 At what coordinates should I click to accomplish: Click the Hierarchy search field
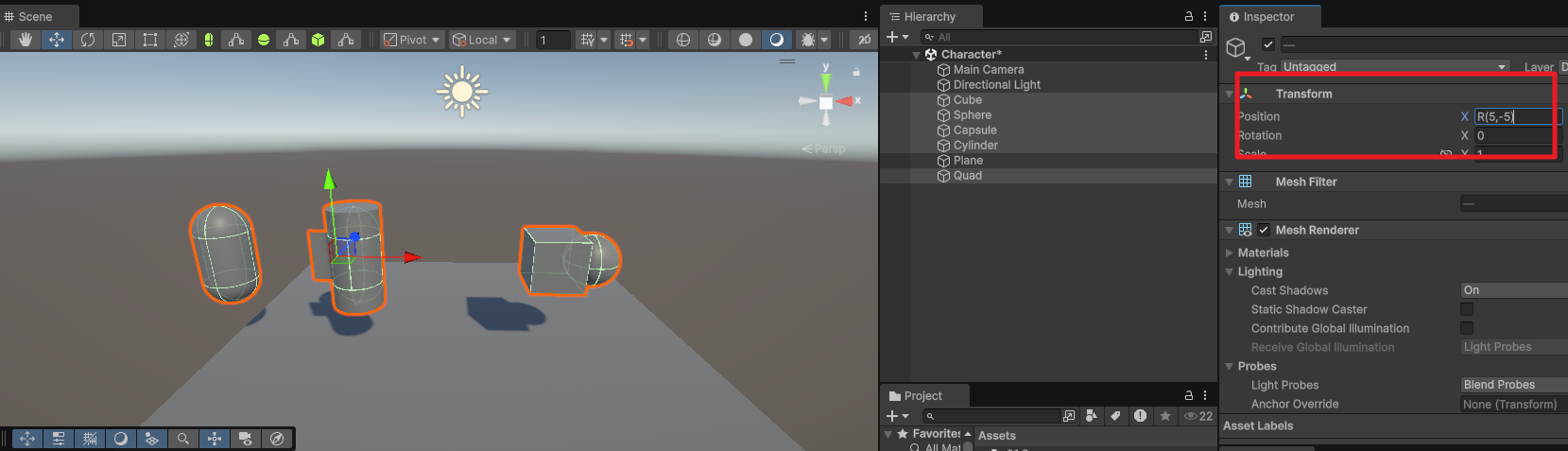coord(1059,37)
